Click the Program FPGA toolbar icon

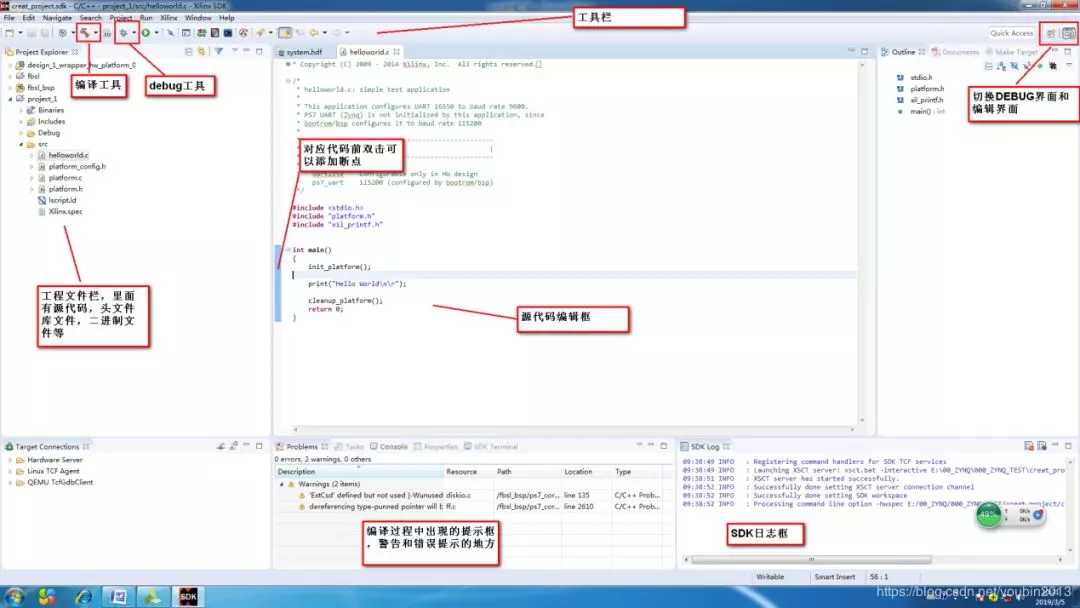(202, 32)
